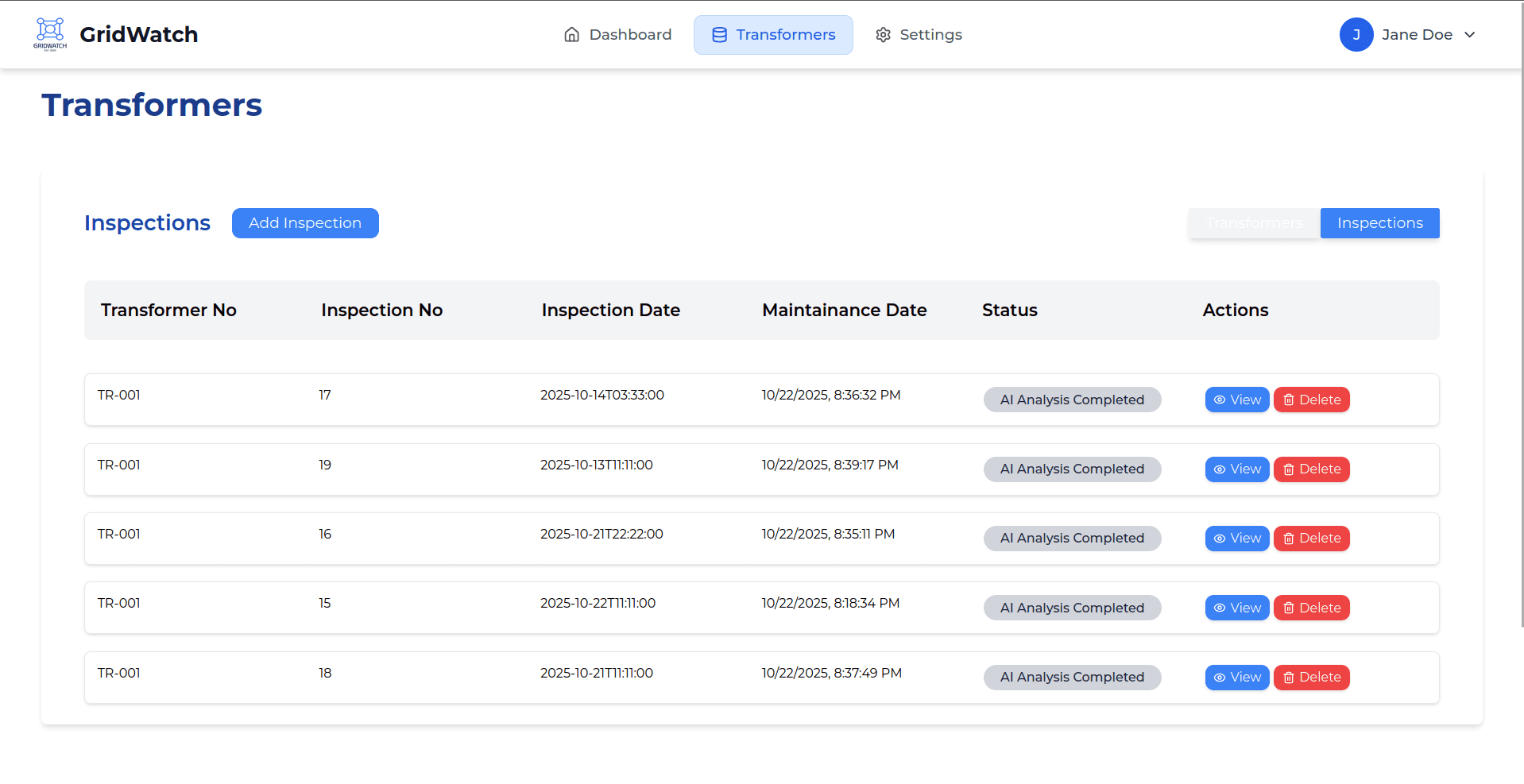The width and height of the screenshot is (1524, 784).
Task: Click eye icon for inspection 16
Action: (x=1219, y=539)
